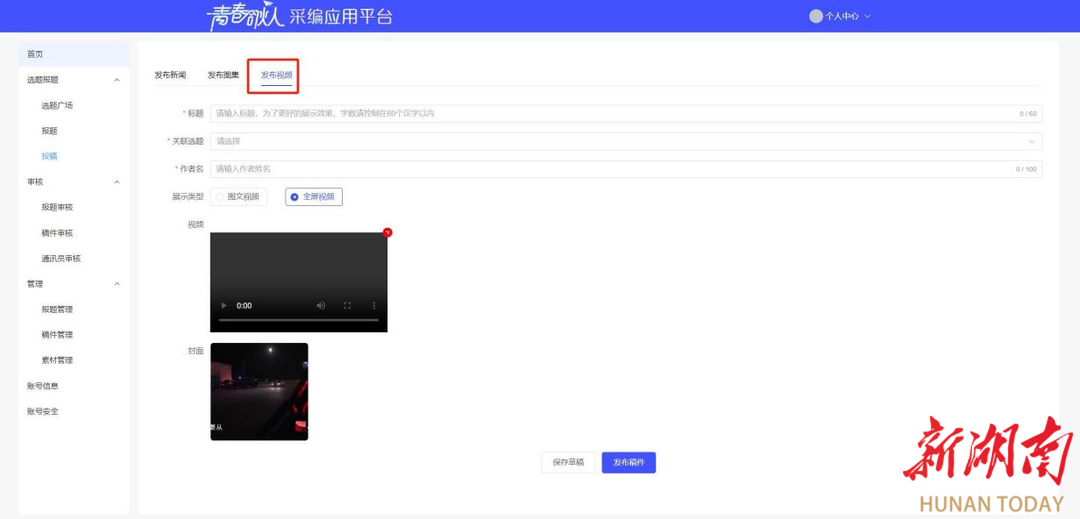Play the uploaded video
The height and width of the screenshot is (519, 1080).
[x=223, y=306]
